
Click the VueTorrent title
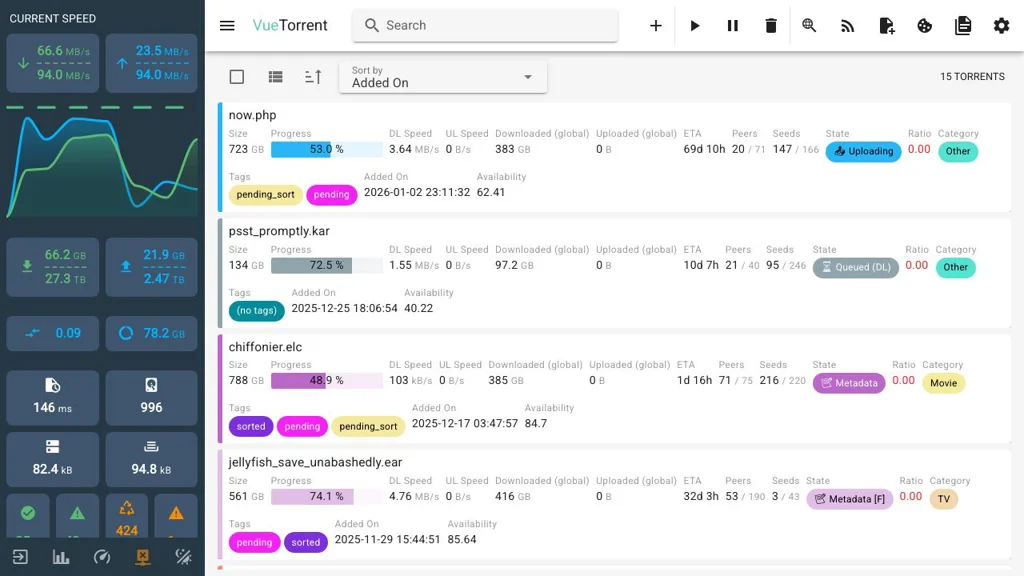290,25
